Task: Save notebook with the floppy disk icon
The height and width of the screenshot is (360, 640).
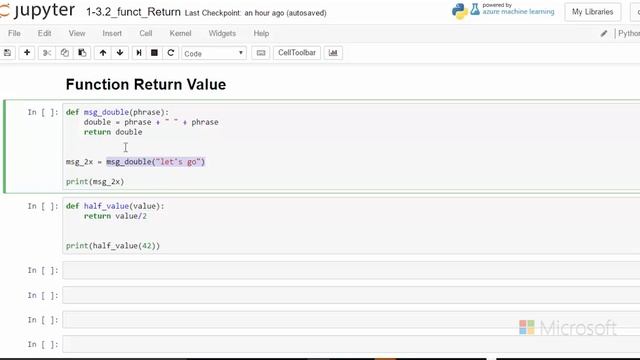Action: click(7, 53)
